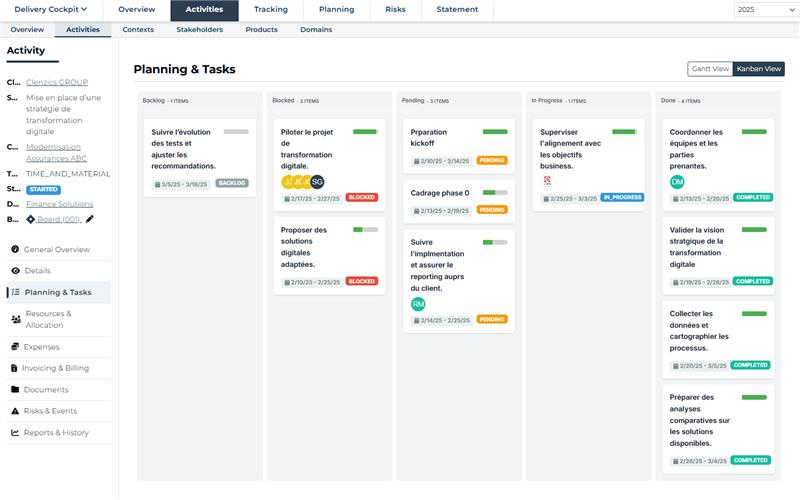Open the Delivery Cockpit dropdown
Viewport: 800px width, 500px height.
pyautogui.click(x=51, y=9)
